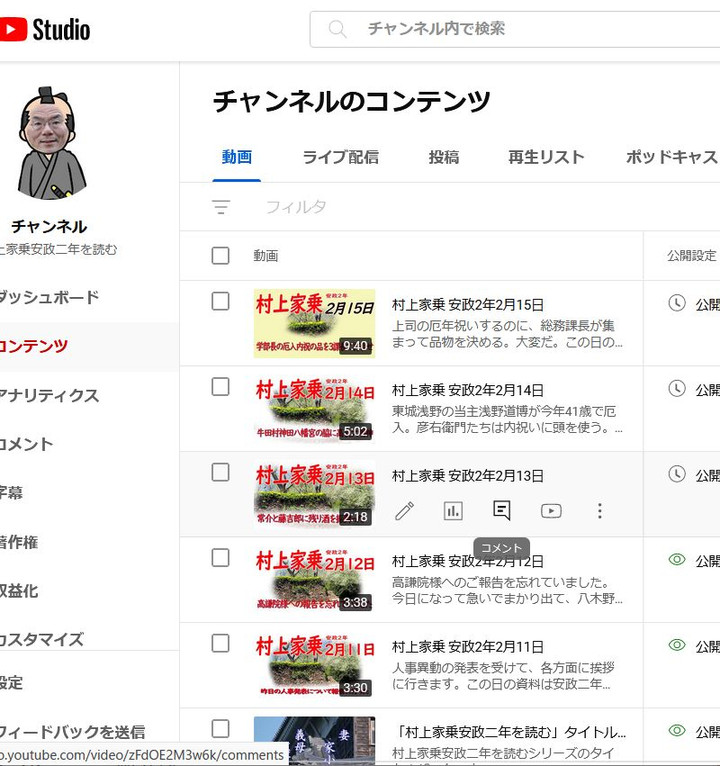Toggle the select-all videos header checkbox
The width and height of the screenshot is (720, 766).
coord(221,256)
